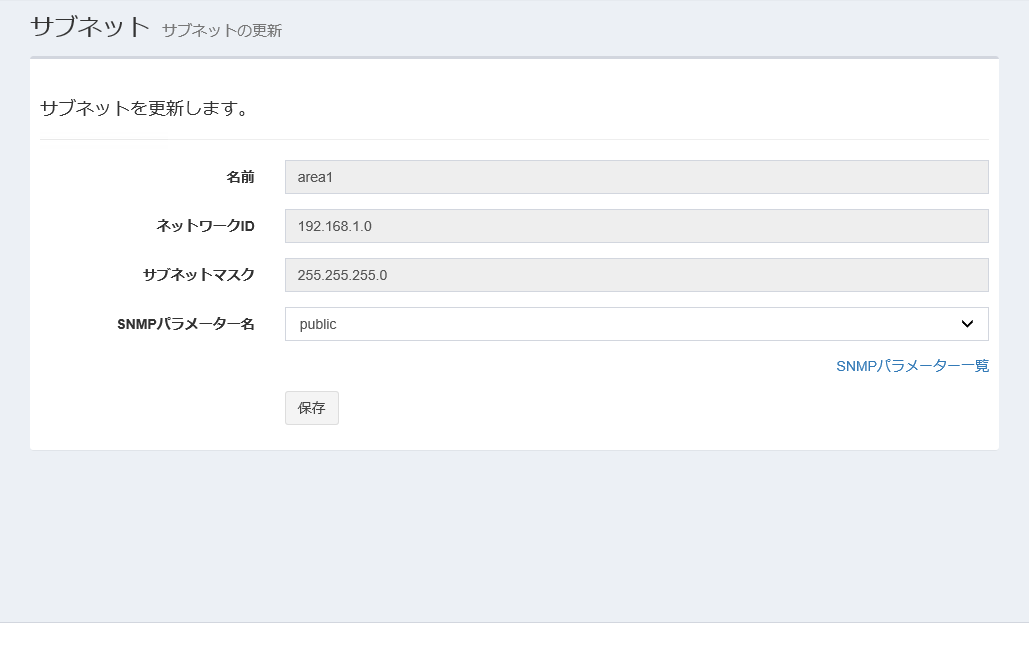Image resolution: width=1029 pixels, height=653 pixels.
Task: Click the サブネットマスク field showing 255.255.255.0
Action: [636, 275]
